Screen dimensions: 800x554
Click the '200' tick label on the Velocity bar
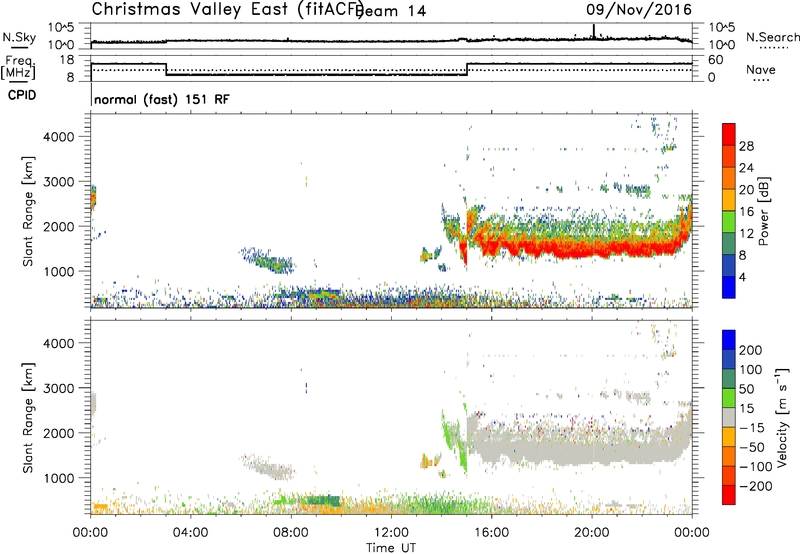pyautogui.click(x=751, y=350)
